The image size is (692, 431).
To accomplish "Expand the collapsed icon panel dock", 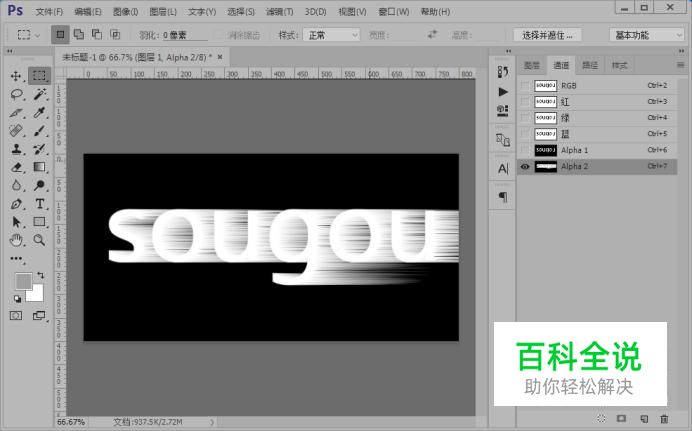I will pos(508,52).
